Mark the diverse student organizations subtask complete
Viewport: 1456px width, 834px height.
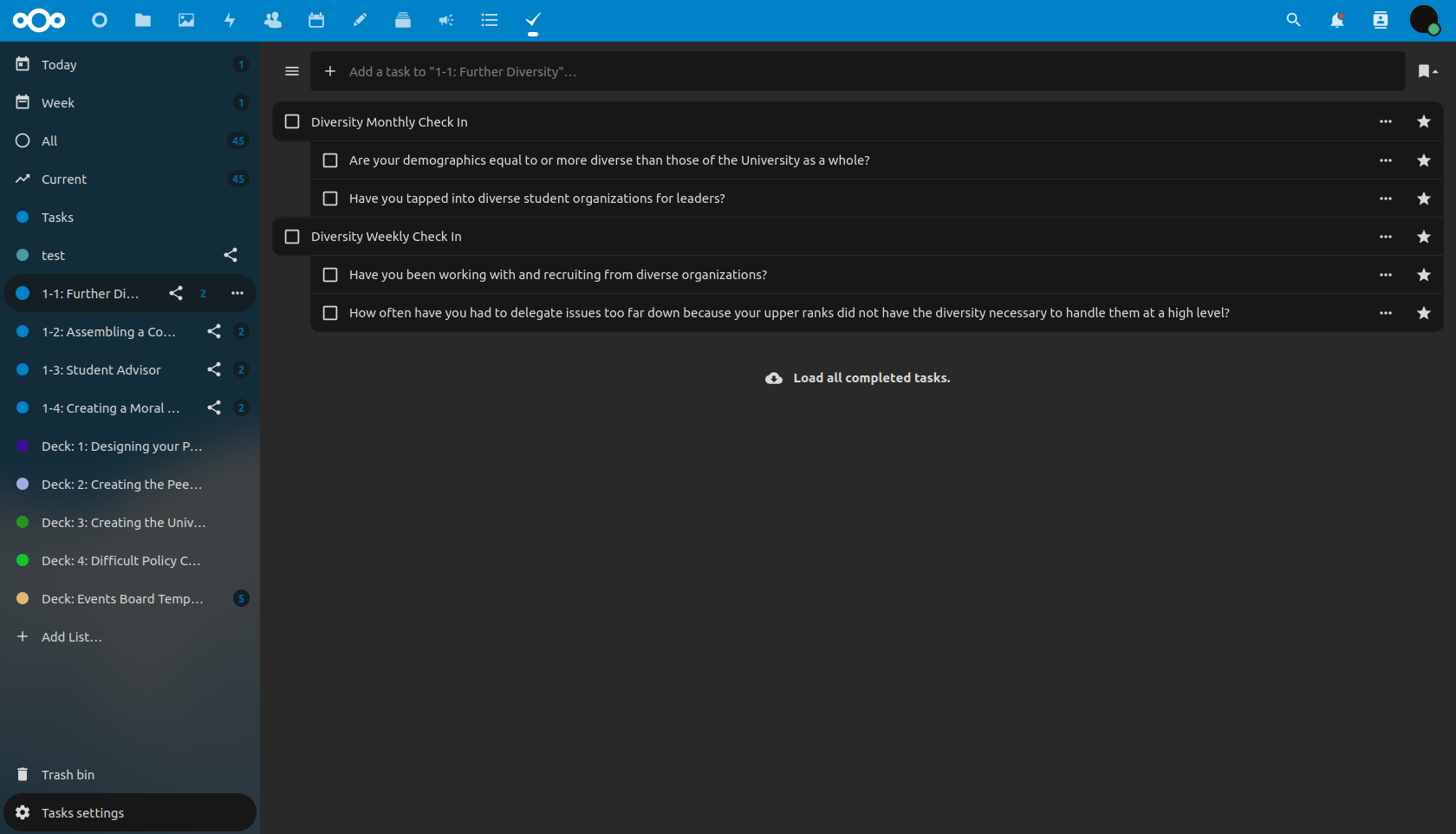point(330,198)
